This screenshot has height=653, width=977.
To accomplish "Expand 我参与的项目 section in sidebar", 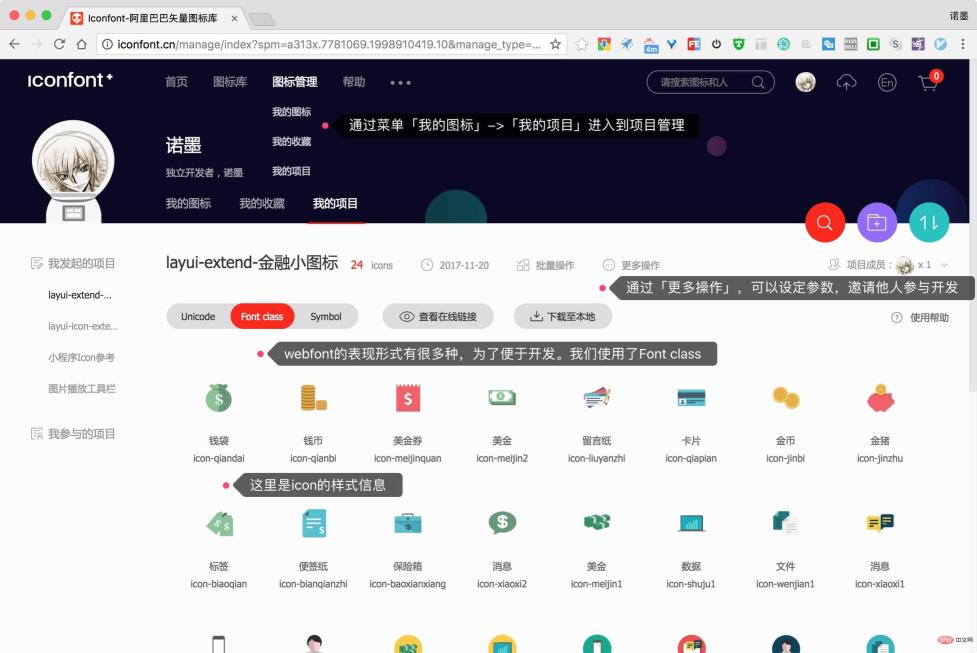I will (x=73, y=434).
